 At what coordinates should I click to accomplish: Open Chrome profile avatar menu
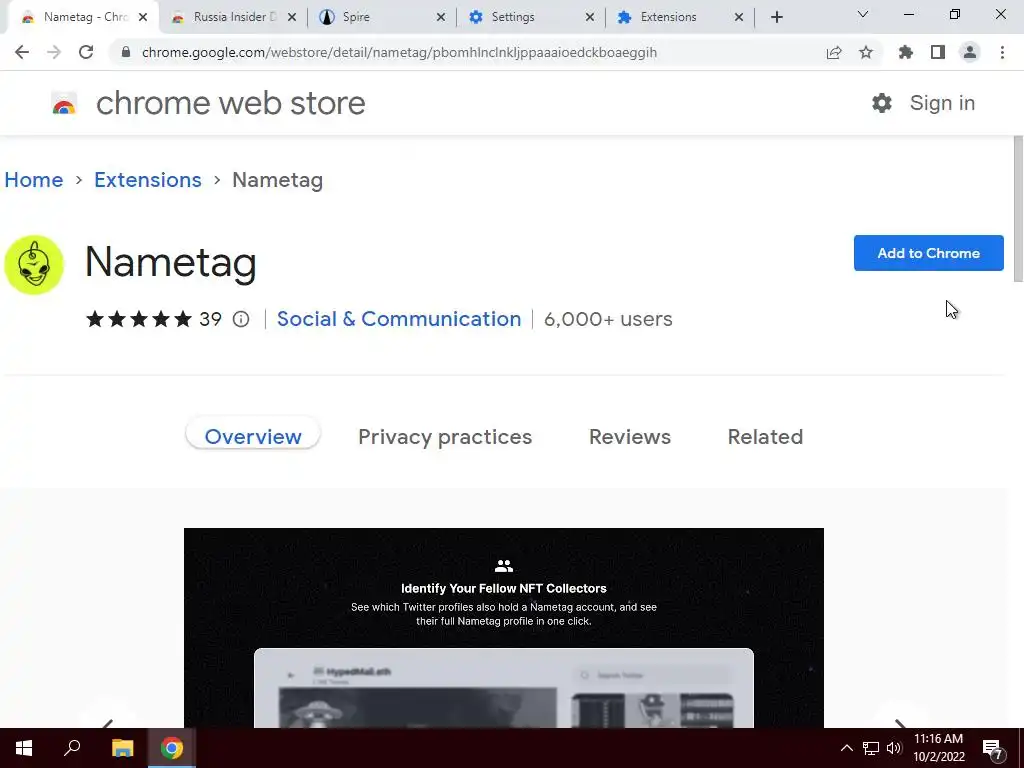click(970, 52)
